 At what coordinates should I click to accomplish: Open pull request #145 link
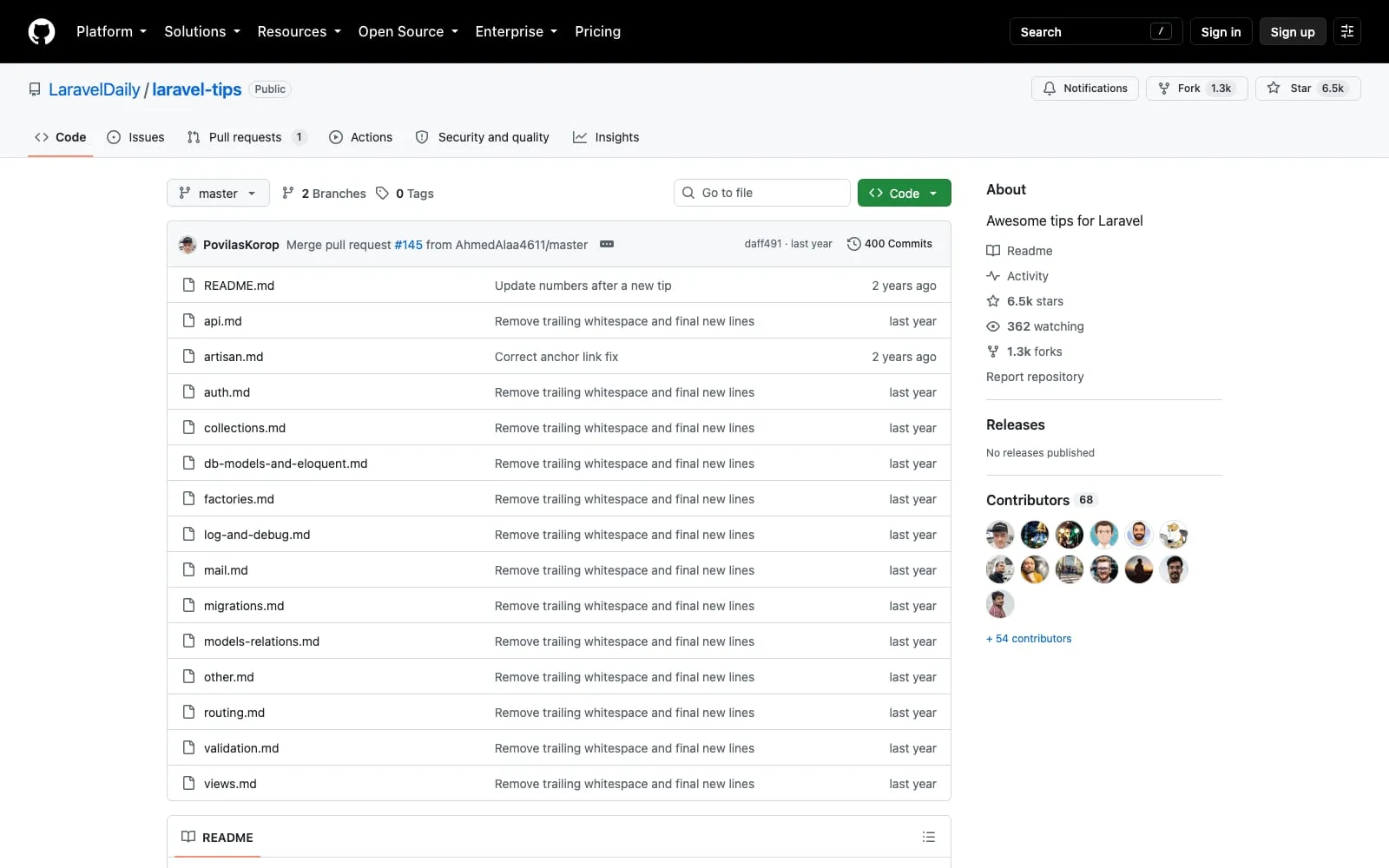coord(408,245)
